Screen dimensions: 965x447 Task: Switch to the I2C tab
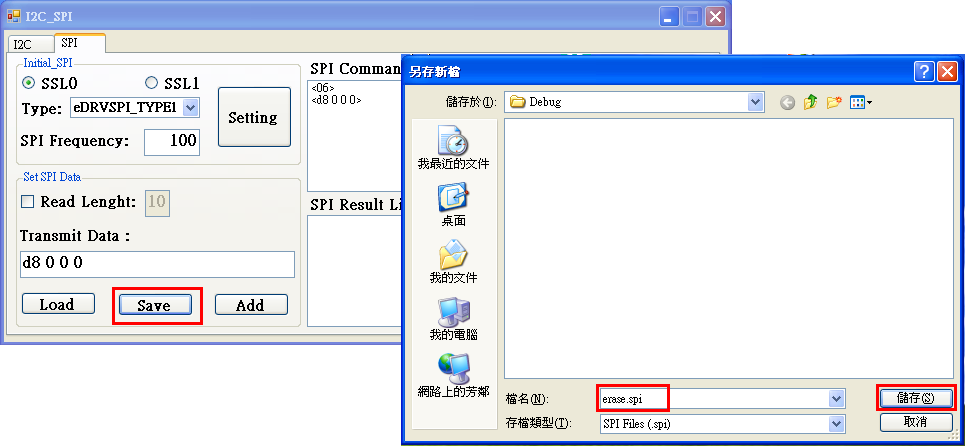click(x=23, y=44)
